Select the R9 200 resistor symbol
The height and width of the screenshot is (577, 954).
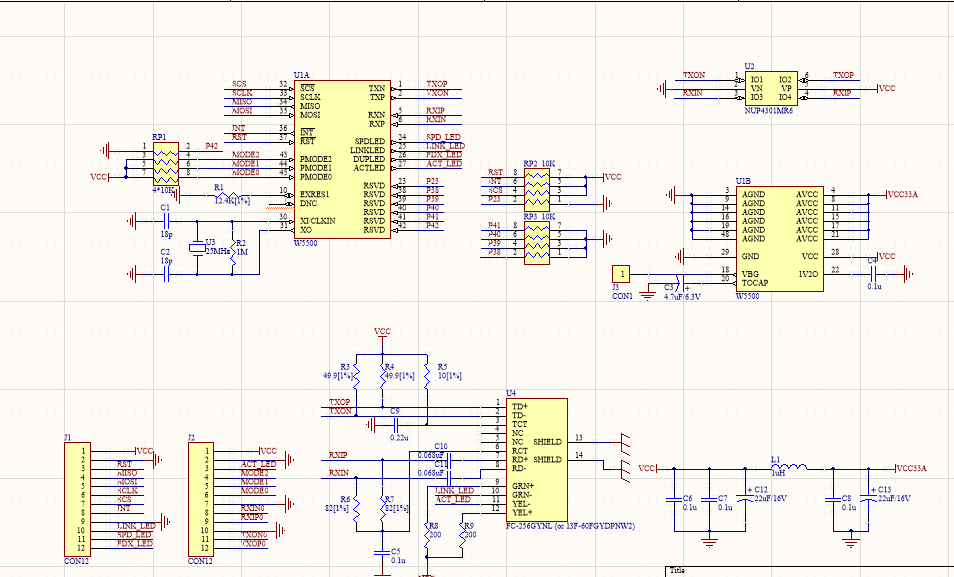462,535
